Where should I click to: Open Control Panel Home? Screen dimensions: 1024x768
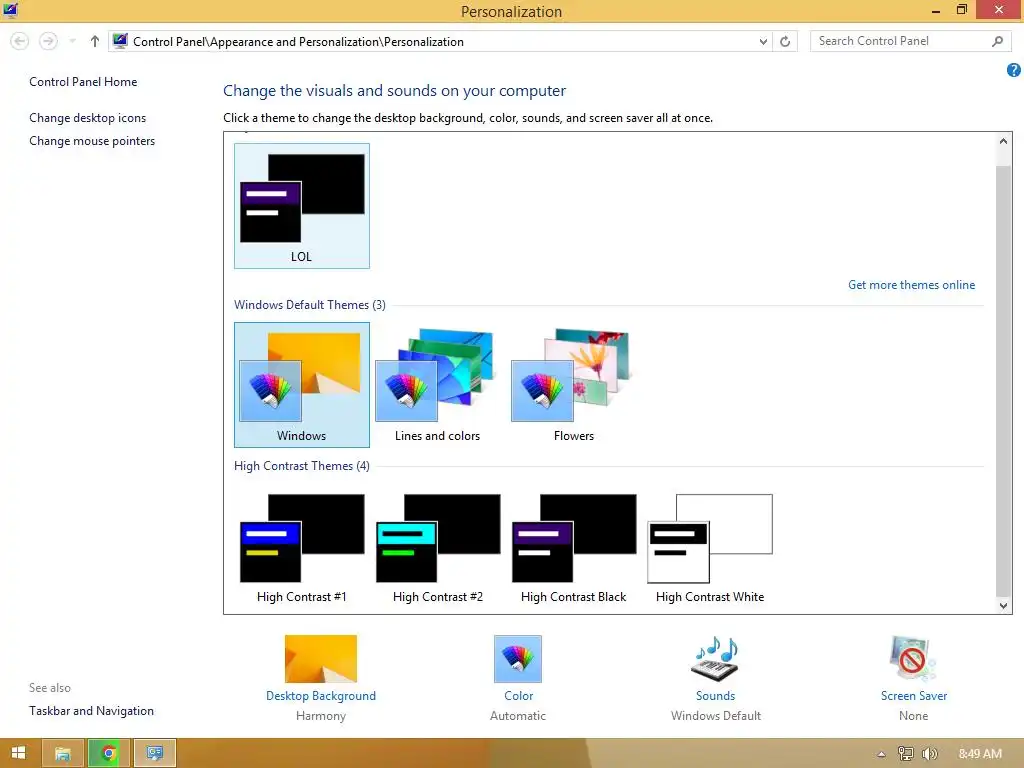click(83, 82)
